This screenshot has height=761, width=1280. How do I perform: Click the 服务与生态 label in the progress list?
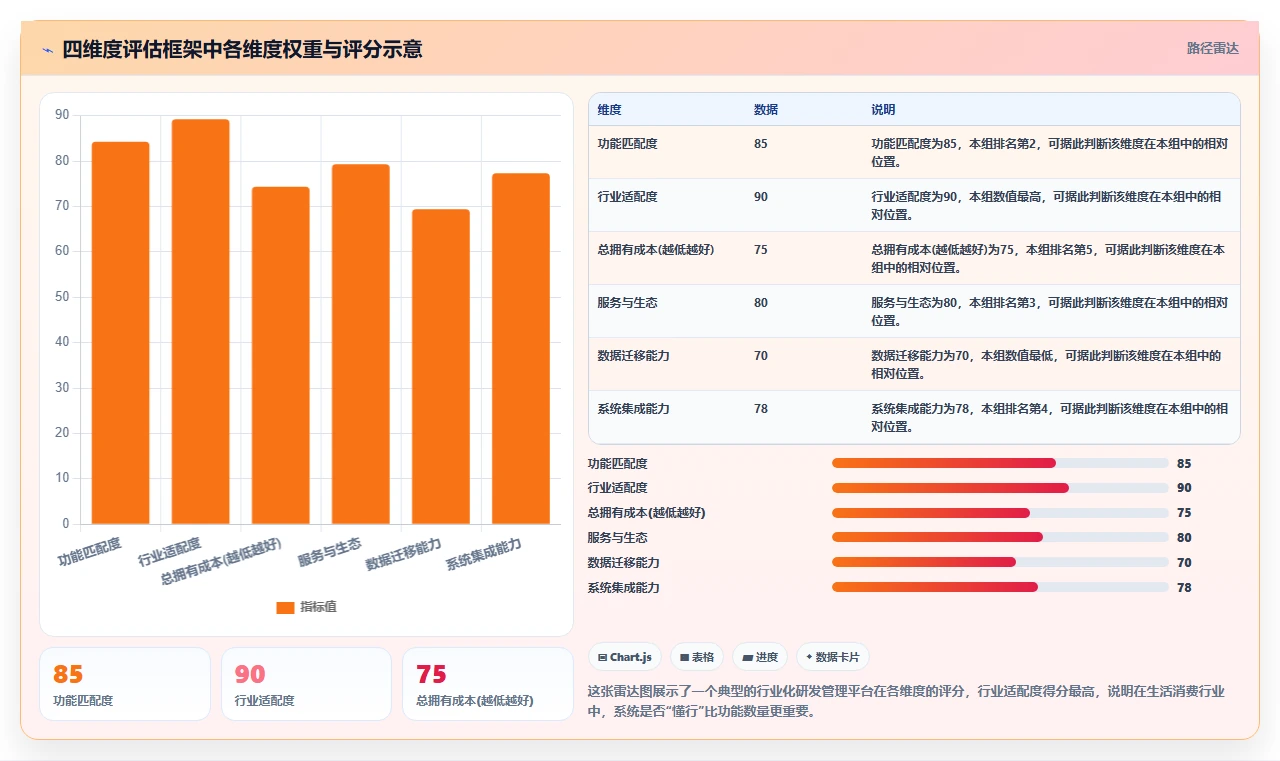coord(617,538)
